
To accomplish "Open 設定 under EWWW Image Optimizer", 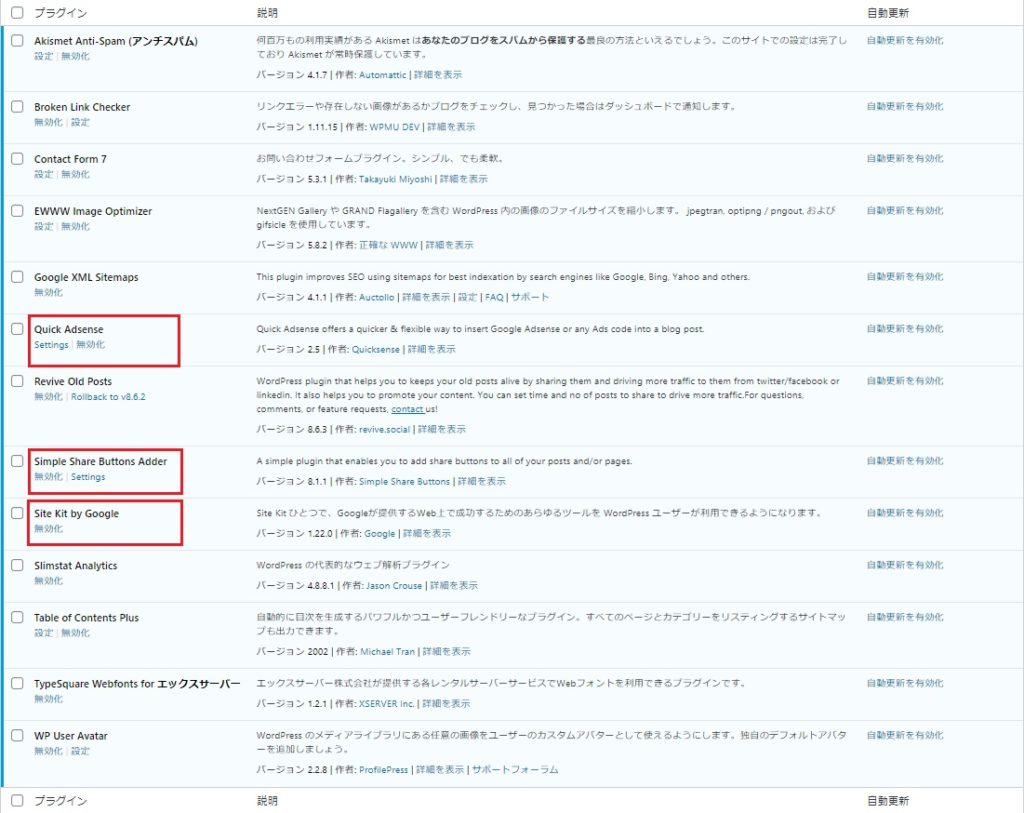I will coord(44,227).
